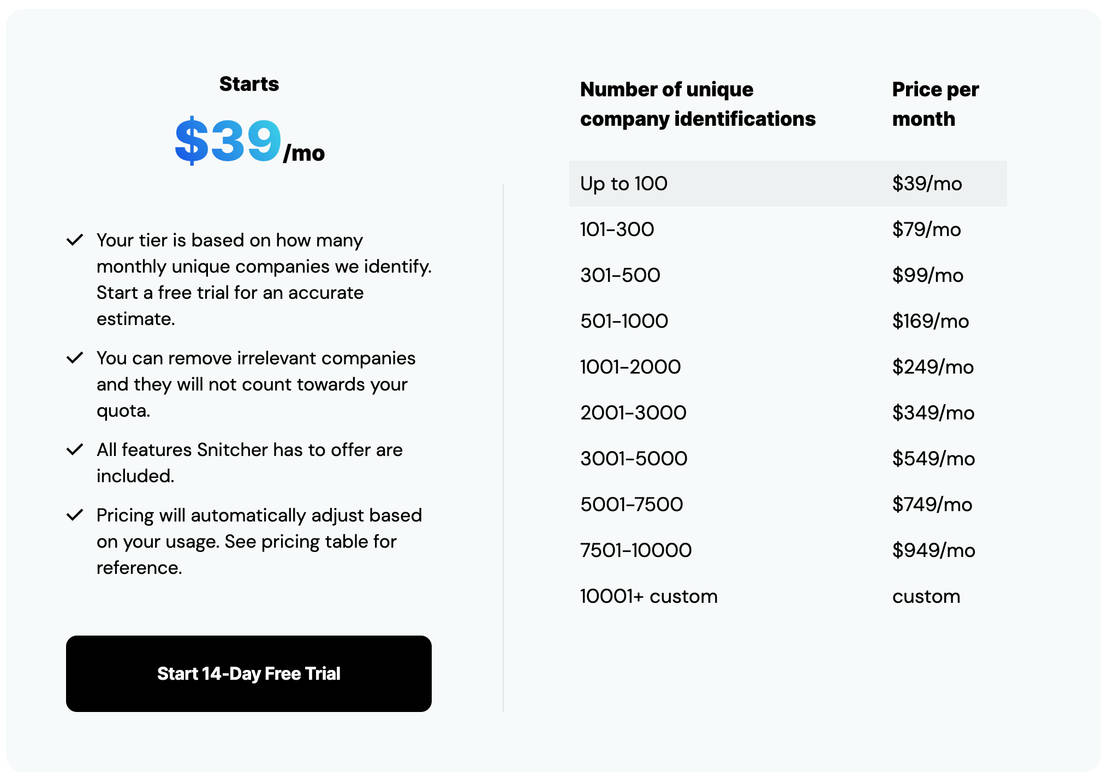The image size is (1108, 781).
Task: Click the '$949/mo' price label
Action: 932,550
